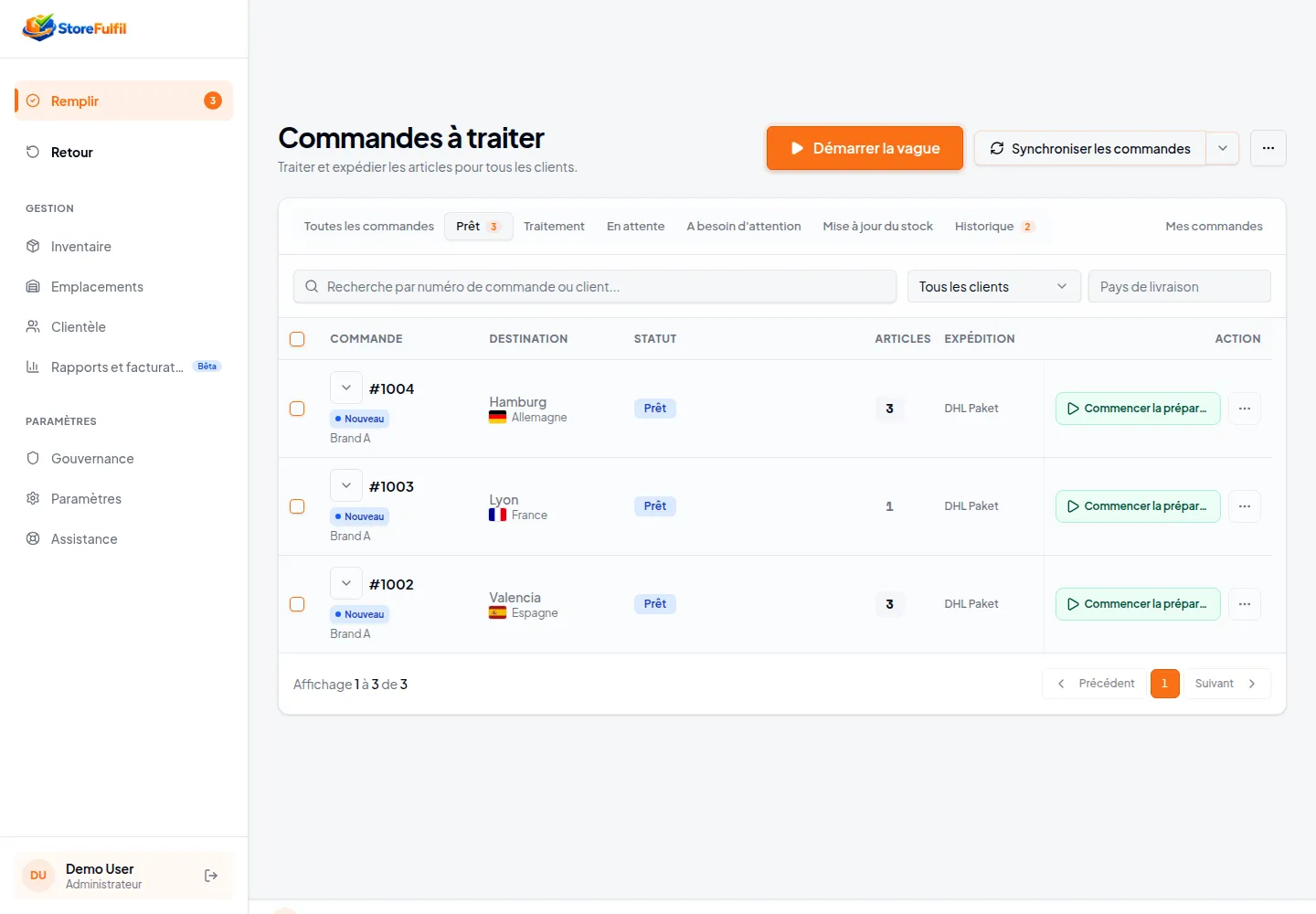Check the box for order #1004
This screenshot has height=914, width=1316.
point(297,409)
